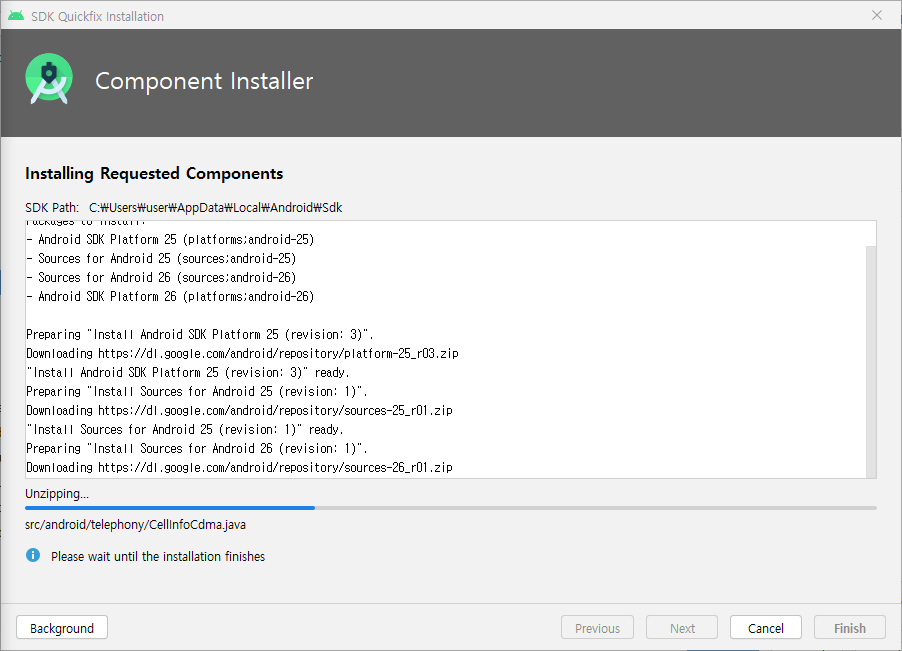The height and width of the screenshot is (651, 902).
Task: Close the SDK Quickfix Installation window
Action: [x=877, y=16]
